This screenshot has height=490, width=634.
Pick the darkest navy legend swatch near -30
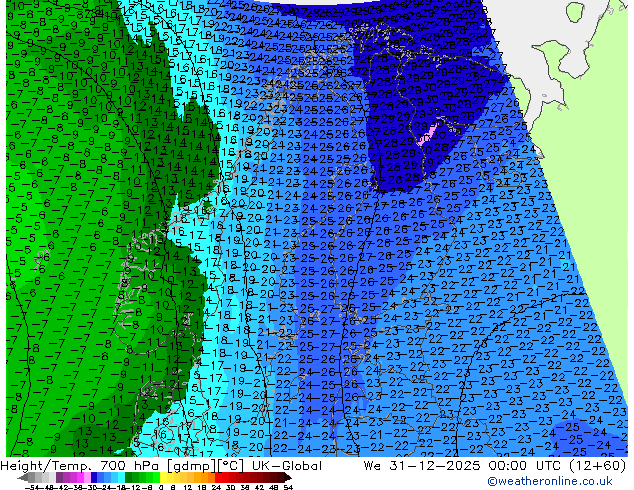tap(94, 477)
